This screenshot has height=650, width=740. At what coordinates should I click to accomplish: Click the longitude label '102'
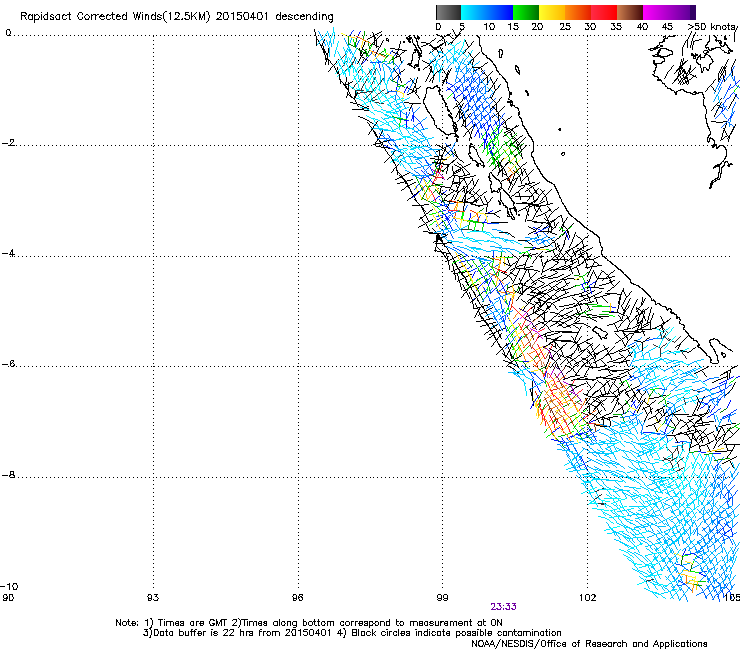pyautogui.click(x=587, y=598)
